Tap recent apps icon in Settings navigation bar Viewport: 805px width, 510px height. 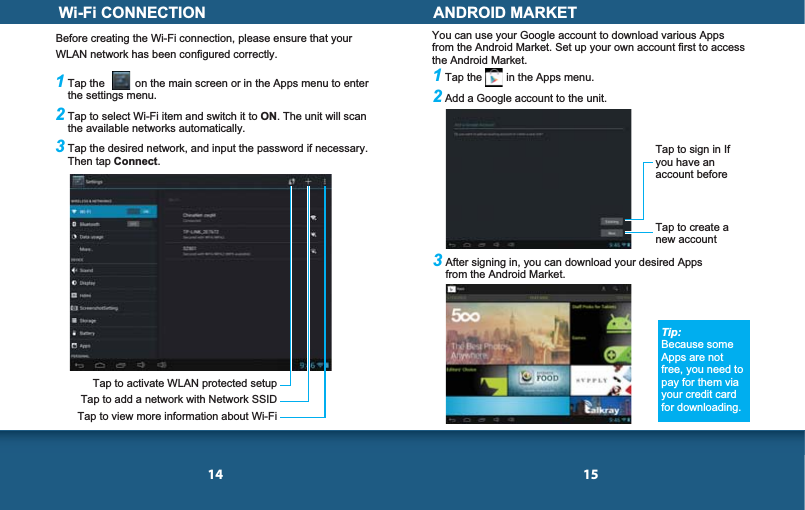pos(121,365)
